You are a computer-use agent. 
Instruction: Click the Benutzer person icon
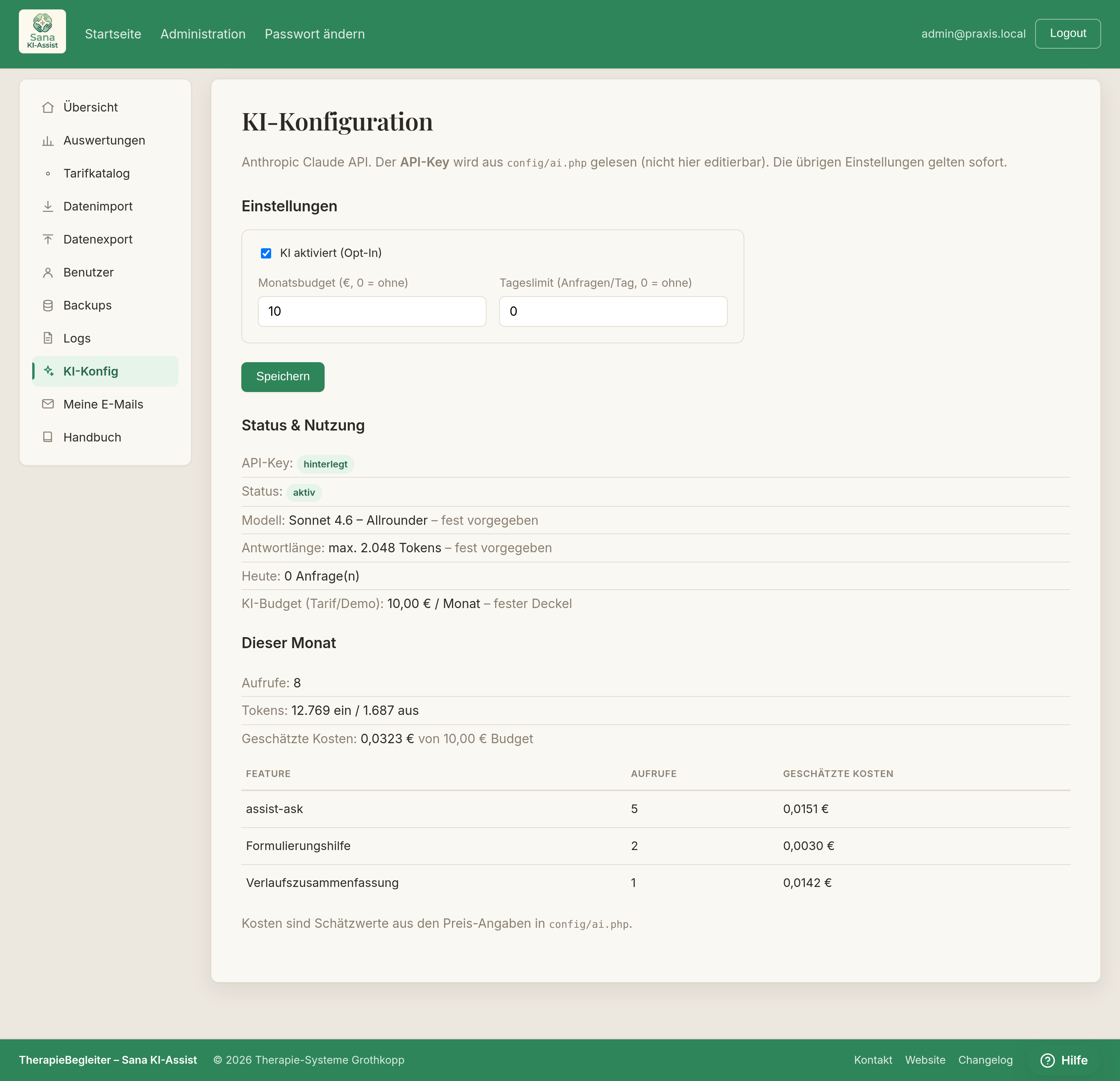[48, 272]
